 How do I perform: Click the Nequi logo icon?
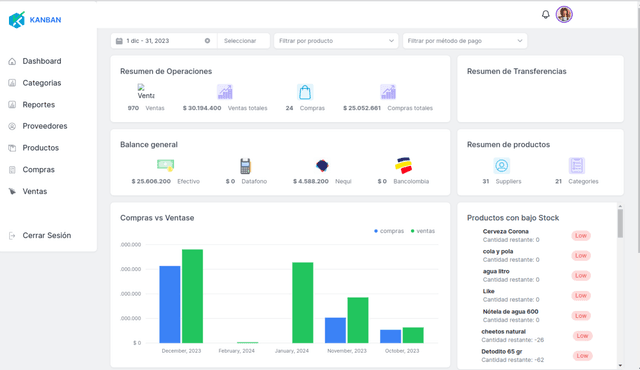click(x=322, y=165)
